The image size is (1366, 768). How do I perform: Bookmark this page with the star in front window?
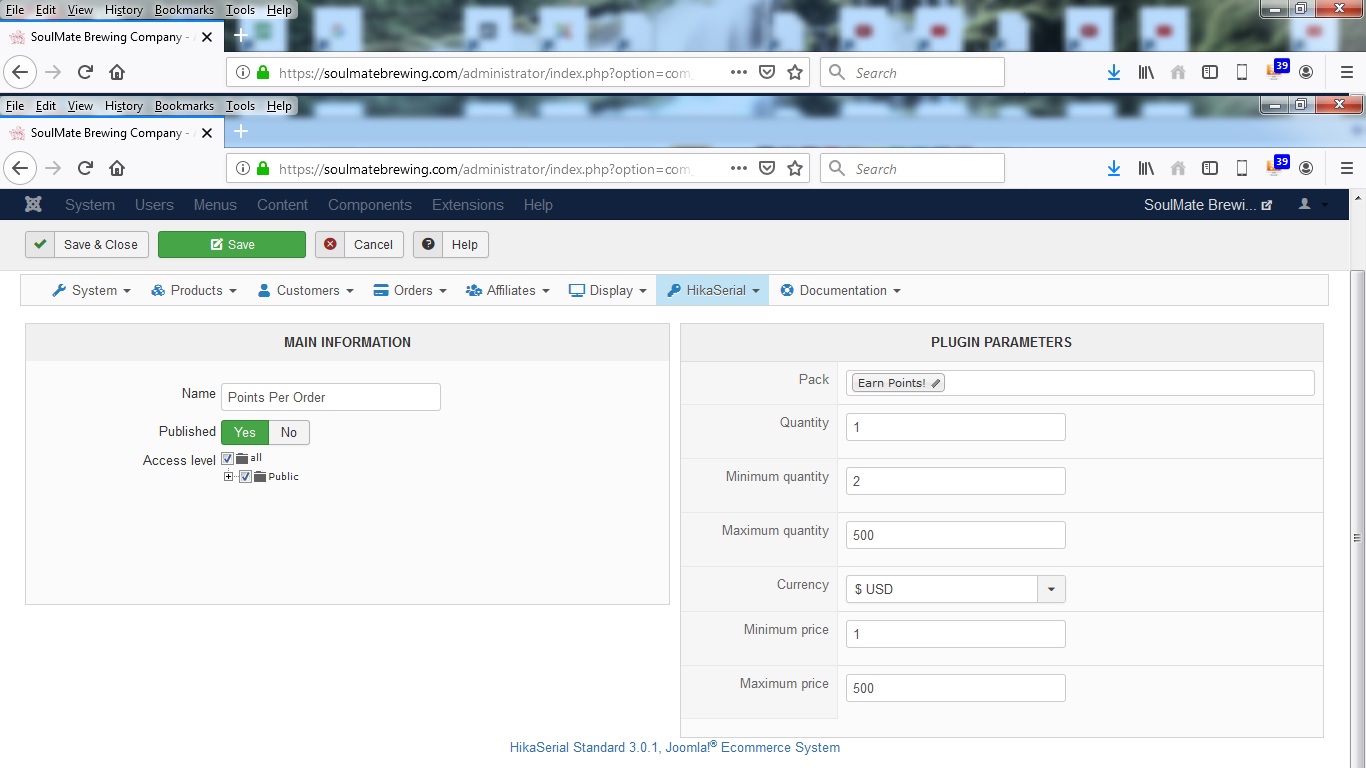pyautogui.click(x=795, y=168)
